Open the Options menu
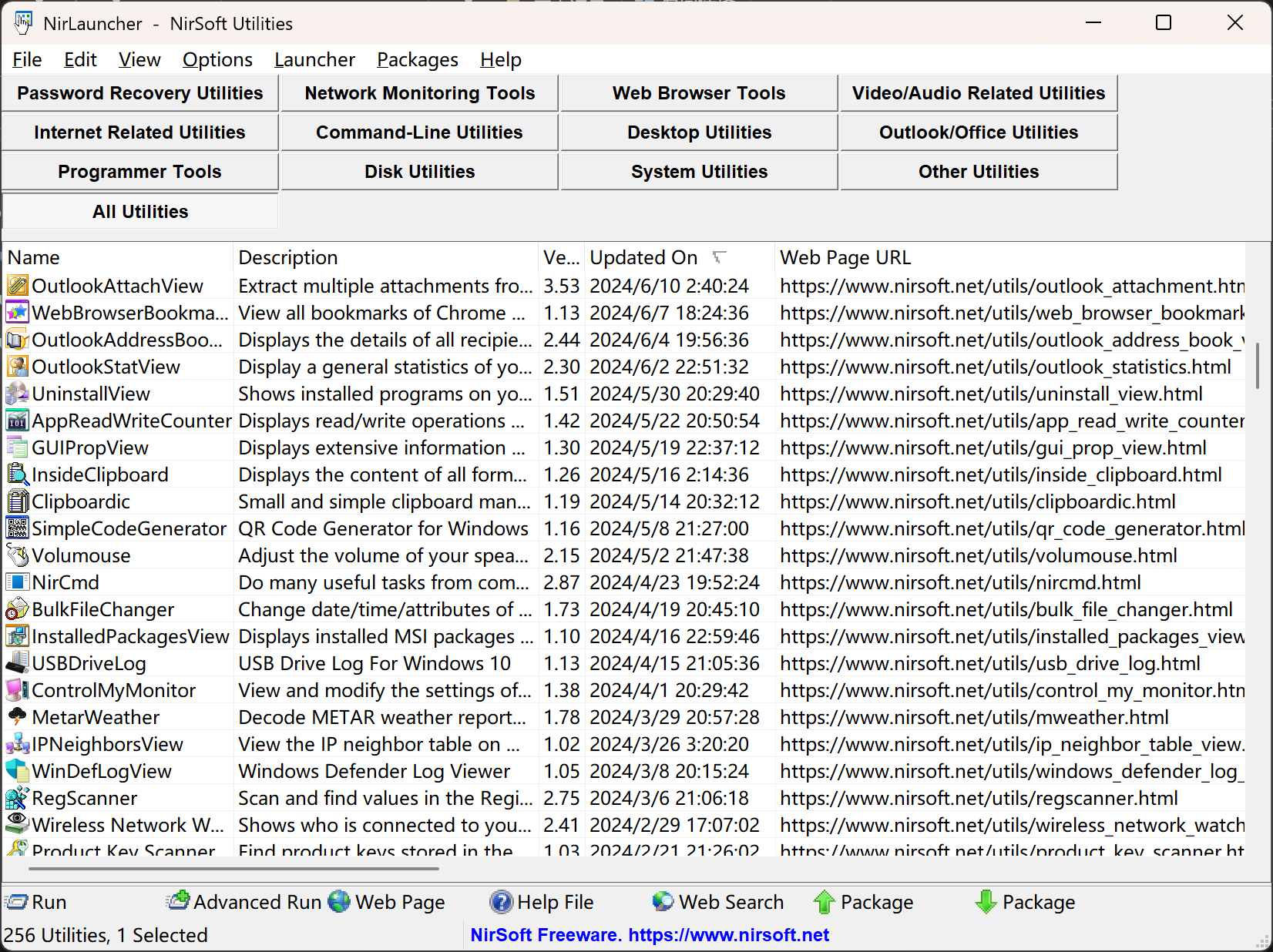Image resolution: width=1273 pixels, height=952 pixels. tap(217, 59)
